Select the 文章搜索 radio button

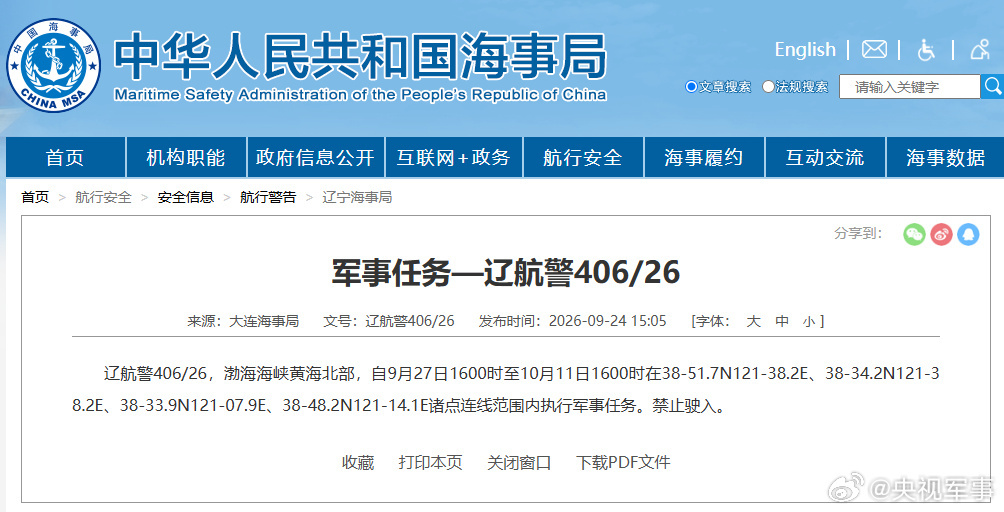691,86
